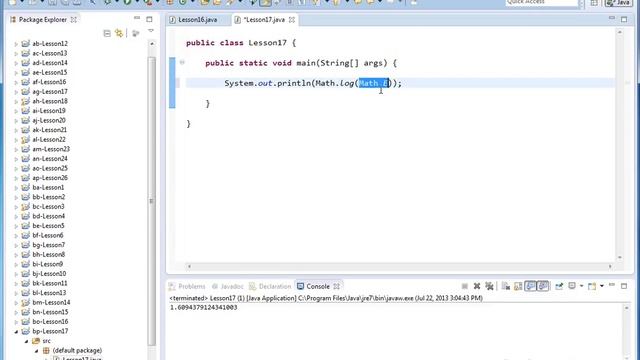Toggle the Pin Console icon
640x360 pixels.
pyautogui.click(x=559, y=286)
